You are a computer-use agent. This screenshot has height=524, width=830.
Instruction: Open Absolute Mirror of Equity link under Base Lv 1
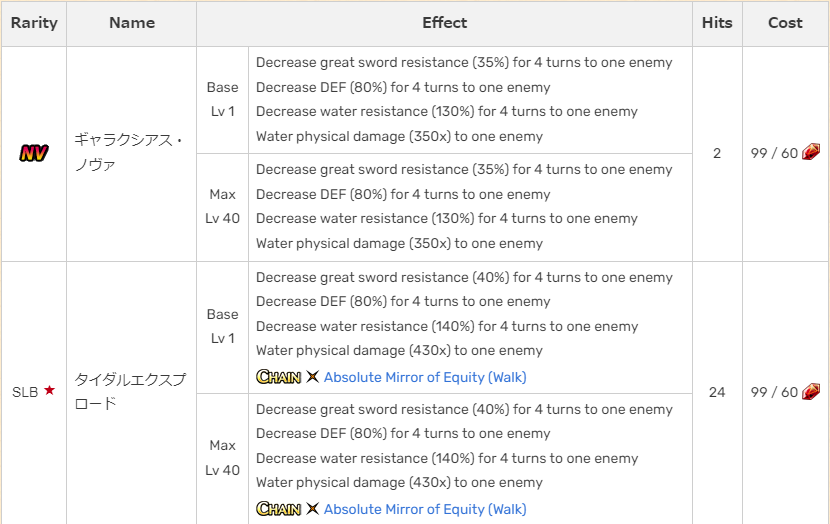click(x=425, y=377)
